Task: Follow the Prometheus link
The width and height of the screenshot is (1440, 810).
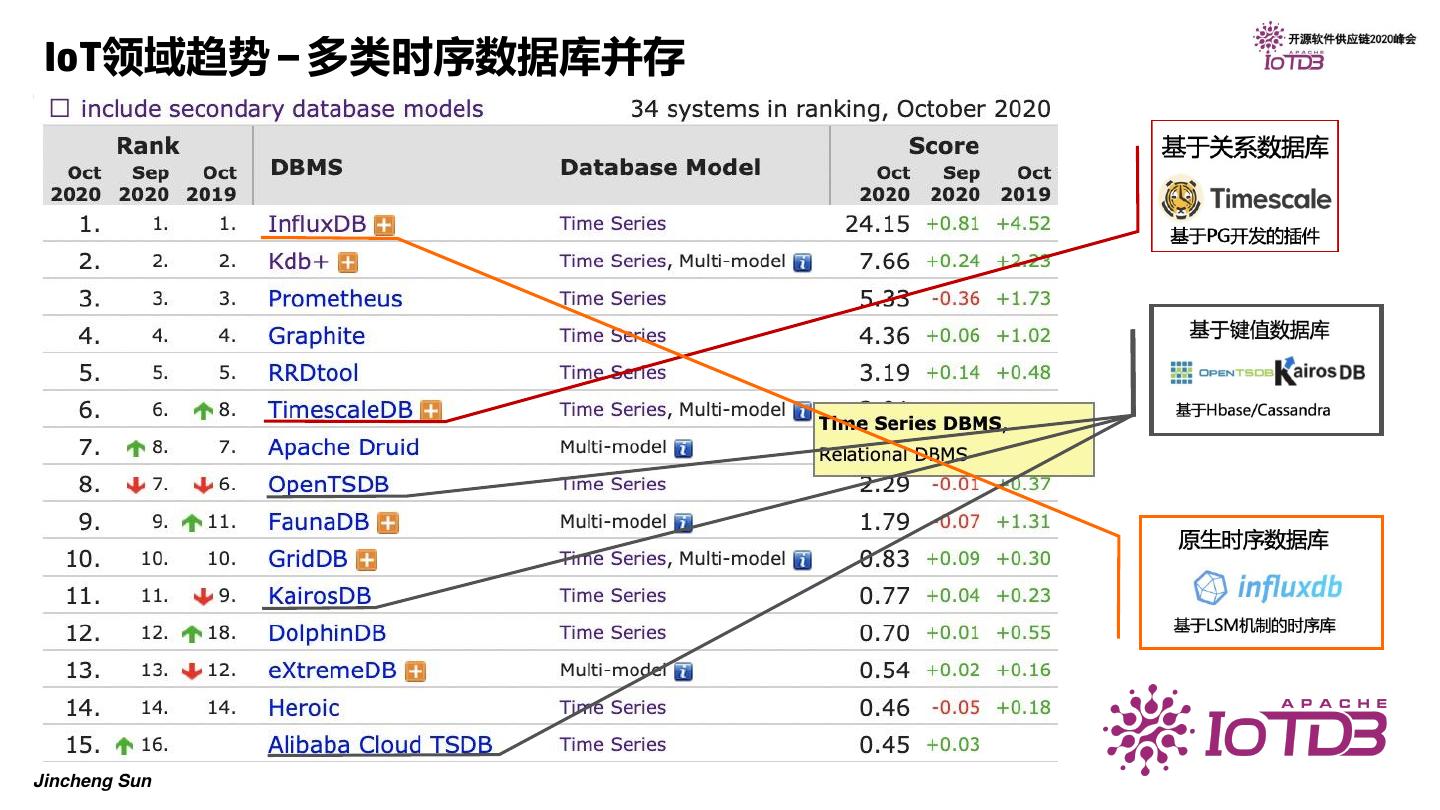Action: click(x=335, y=299)
